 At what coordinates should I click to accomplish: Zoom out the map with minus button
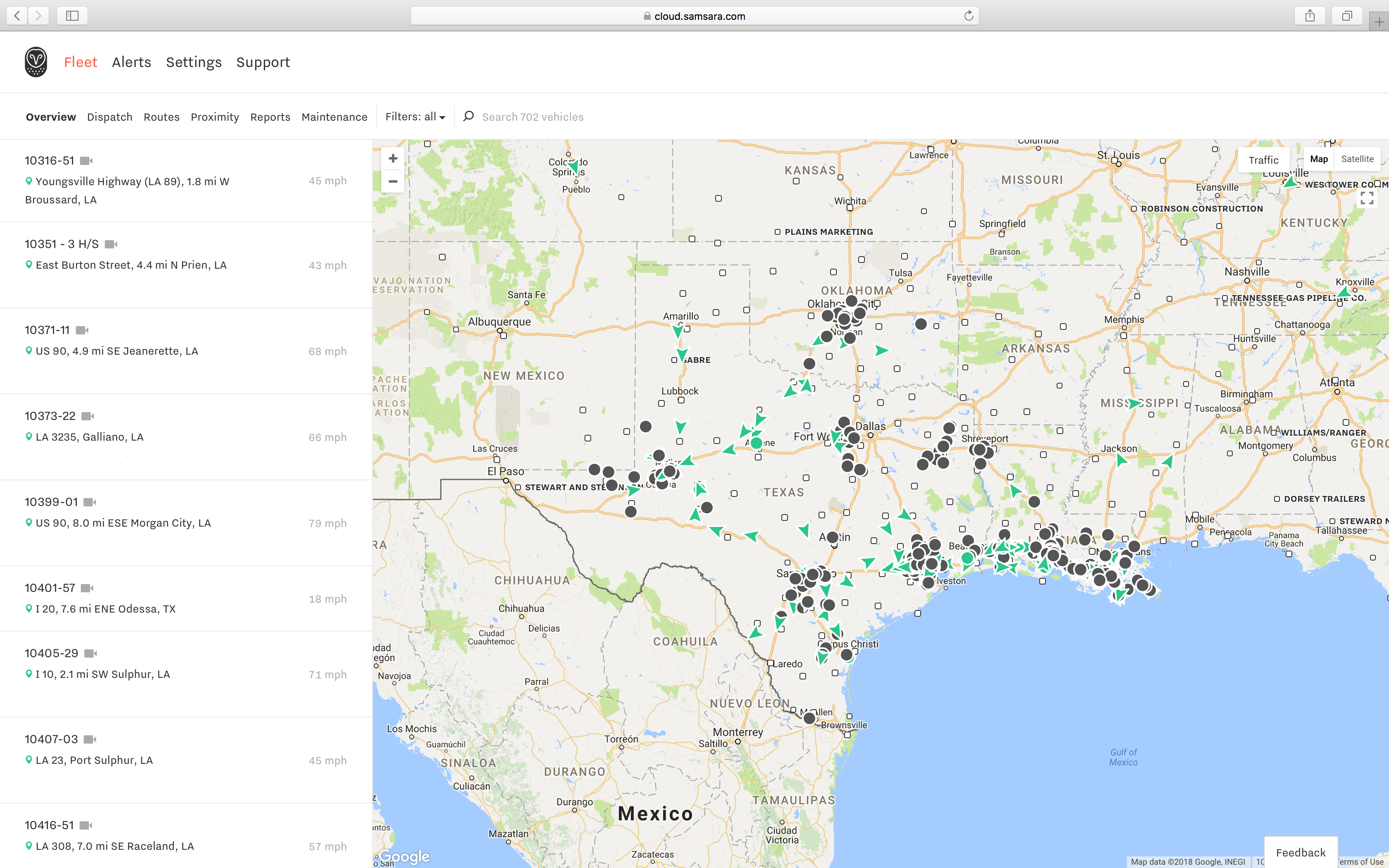[x=393, y=181]
